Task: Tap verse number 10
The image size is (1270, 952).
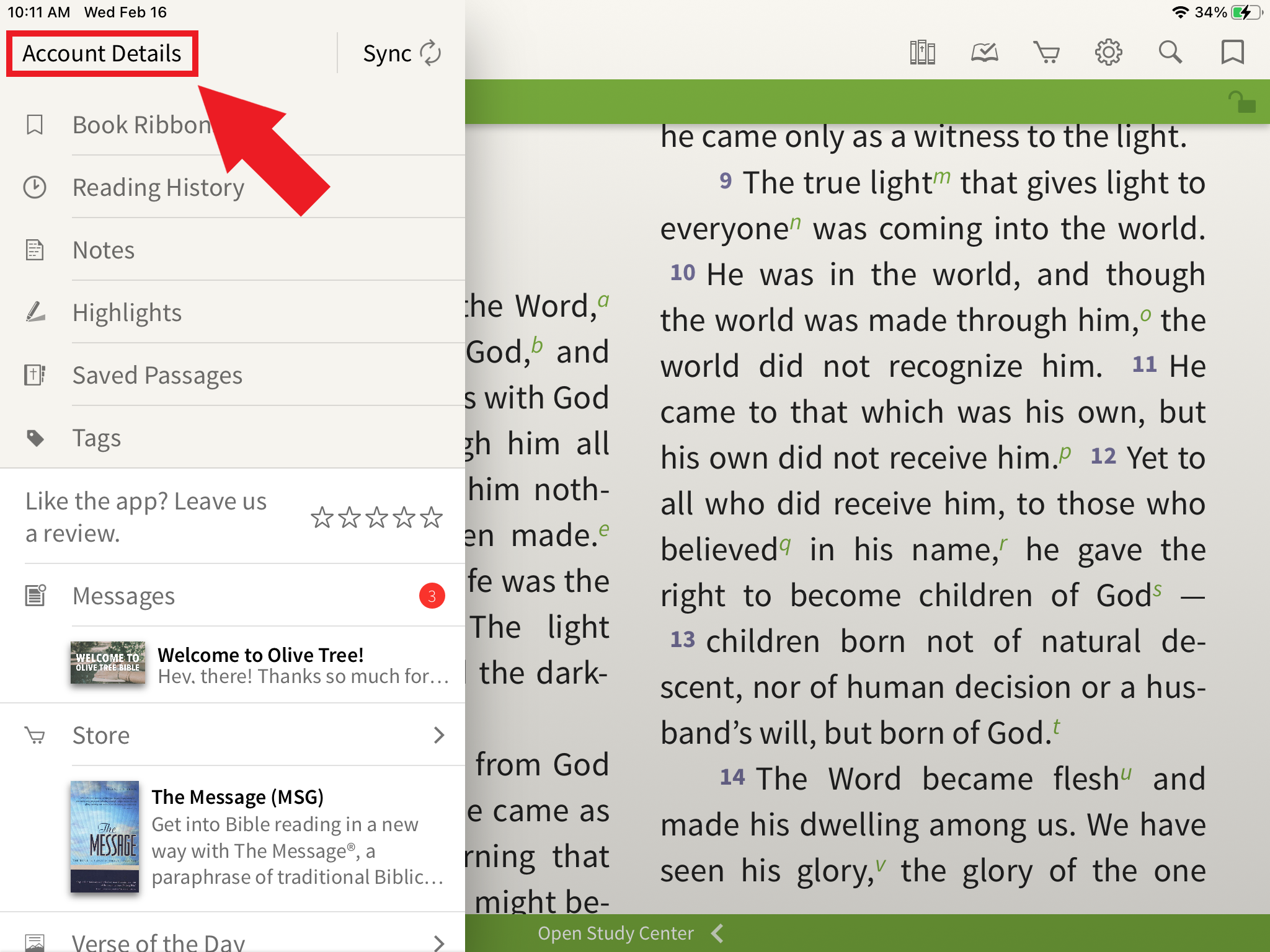Action: [683, 273]
